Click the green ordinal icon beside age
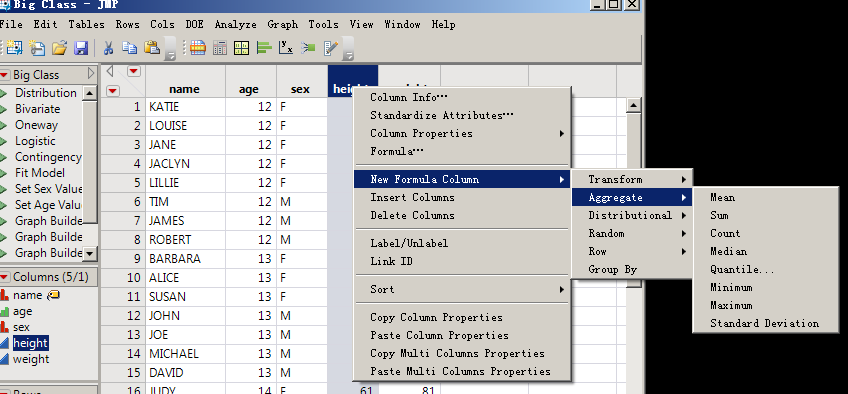 click(x=4, y=311)
